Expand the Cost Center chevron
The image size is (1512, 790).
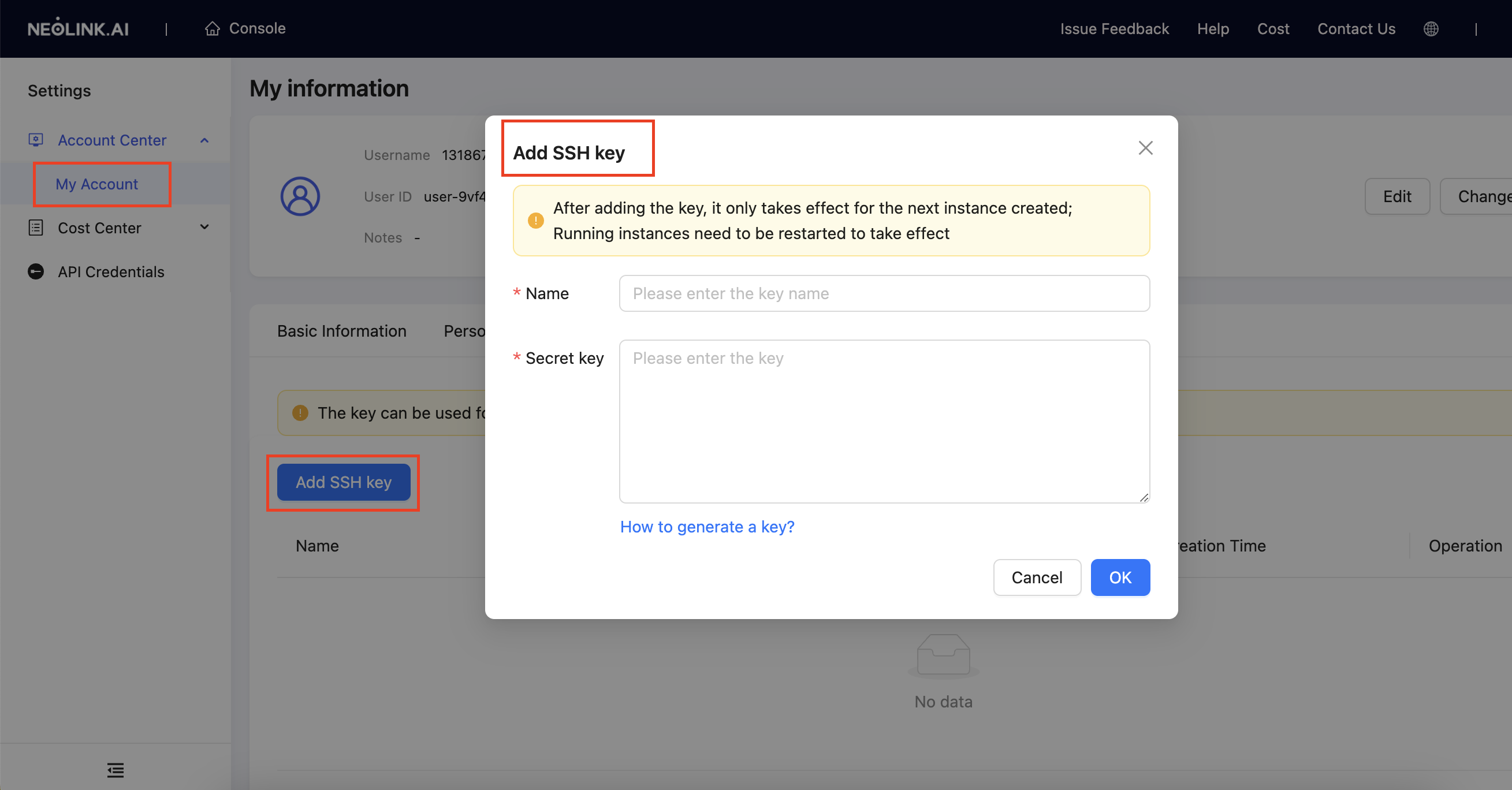pos(204,227)
